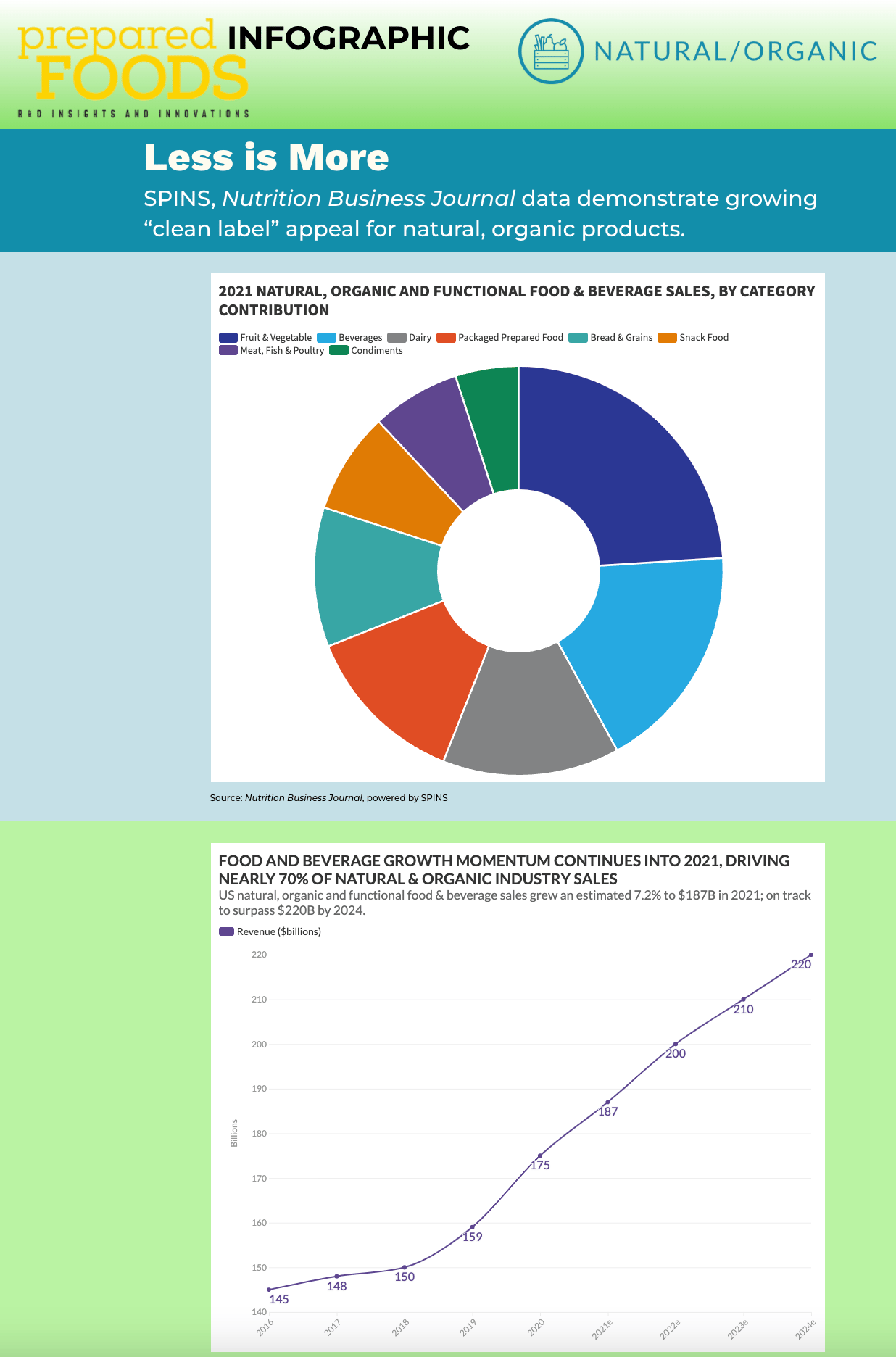Viewport: 896px width, 1357px height.
Task: Toggle the Beverages legend entry
Action: (350, 338)
